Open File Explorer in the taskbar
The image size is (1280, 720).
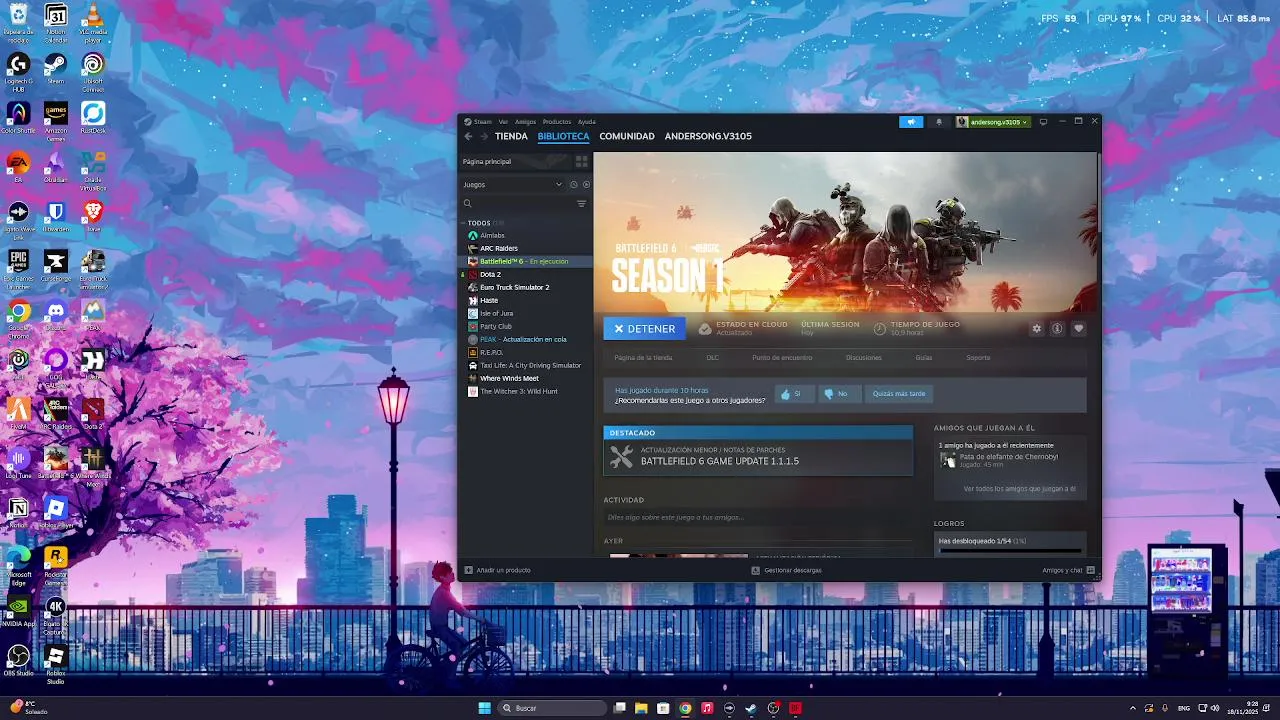(641, 708)
